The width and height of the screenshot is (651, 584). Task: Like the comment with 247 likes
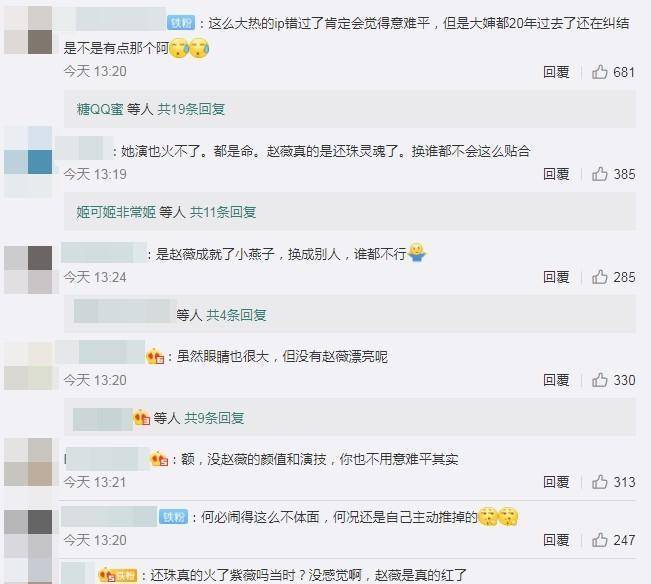tap(600, 540)
